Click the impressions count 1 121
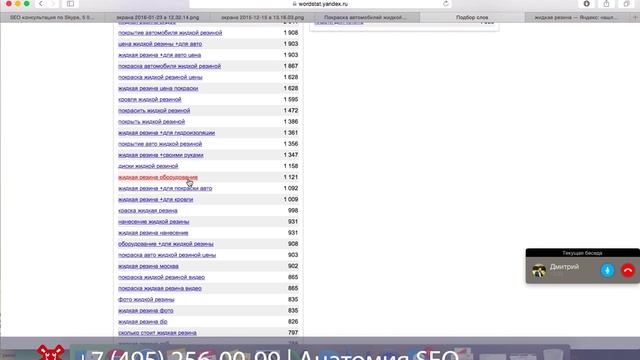This screenshot has height=360, width=640. (x=291, y=177)
